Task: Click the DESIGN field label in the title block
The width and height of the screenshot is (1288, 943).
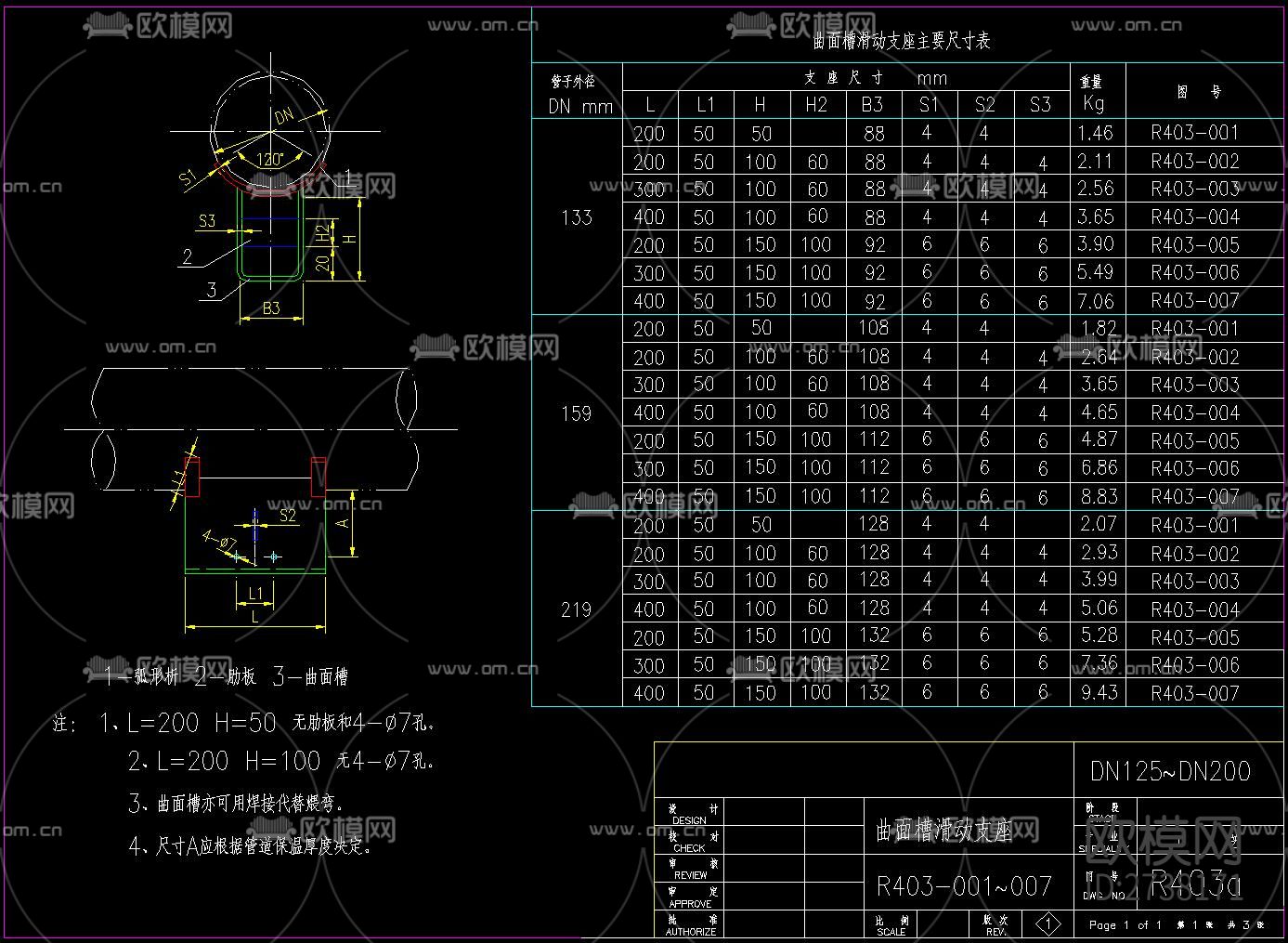Action: [x=689, y=820]
